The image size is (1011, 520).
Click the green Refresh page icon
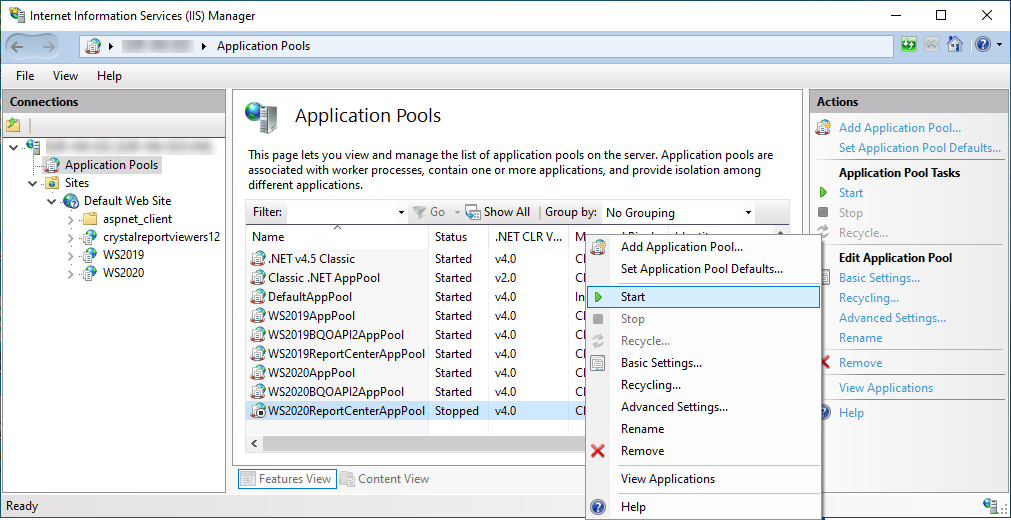(x=909, y=45)
